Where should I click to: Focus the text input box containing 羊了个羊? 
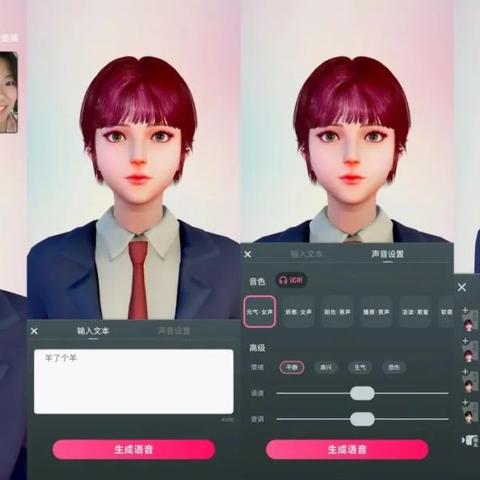click(x=134, y=382)
